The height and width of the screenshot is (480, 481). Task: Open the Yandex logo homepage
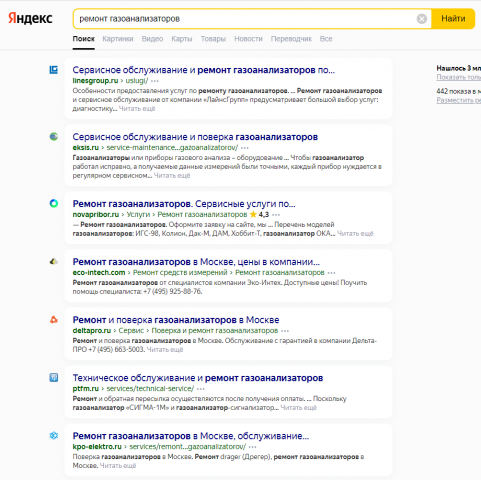pos(30,18)
